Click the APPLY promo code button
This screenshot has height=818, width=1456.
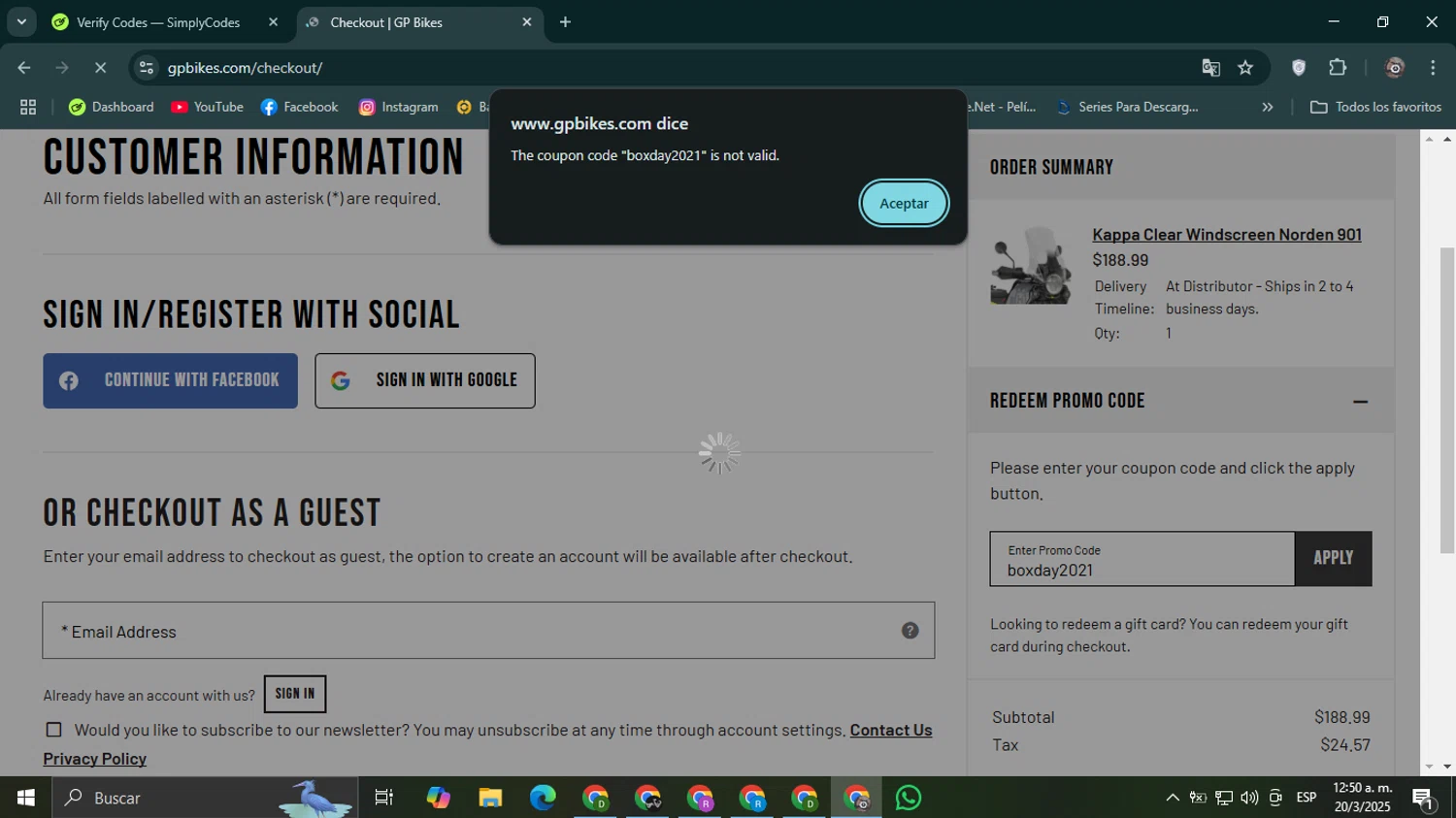1333,558
